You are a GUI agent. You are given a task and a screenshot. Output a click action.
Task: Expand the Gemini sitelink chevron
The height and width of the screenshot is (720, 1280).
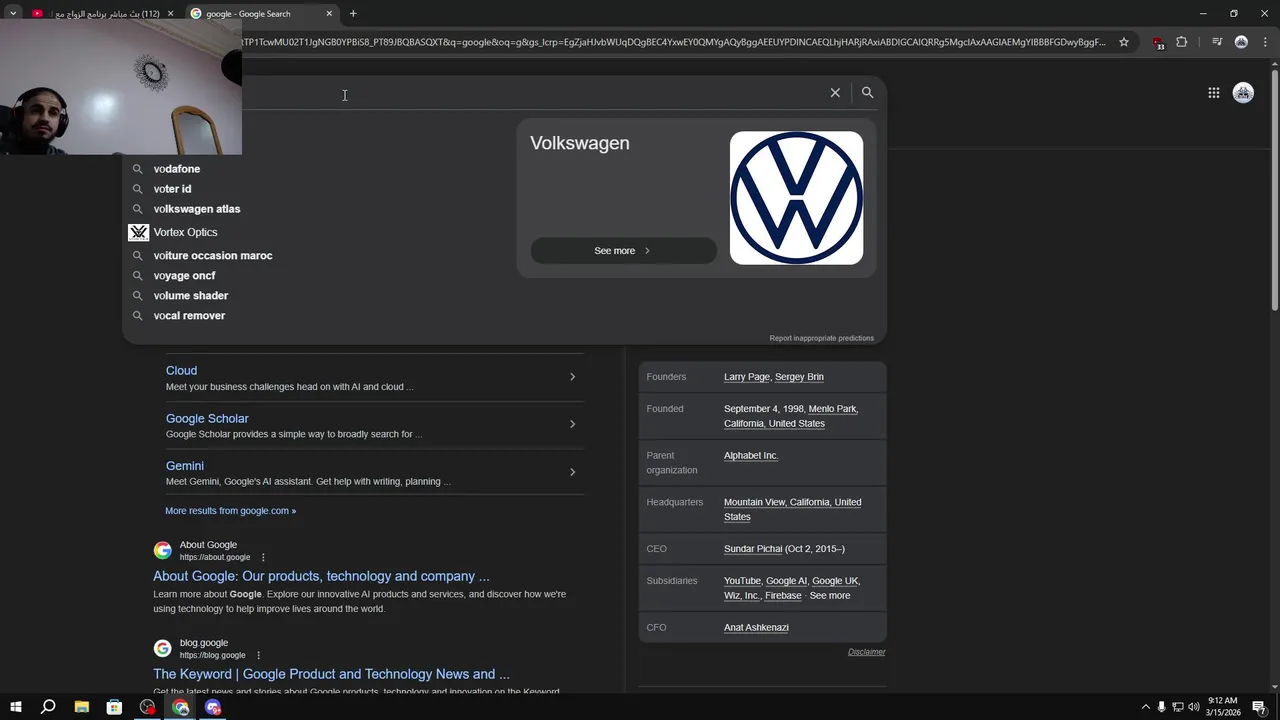(572, 472)
